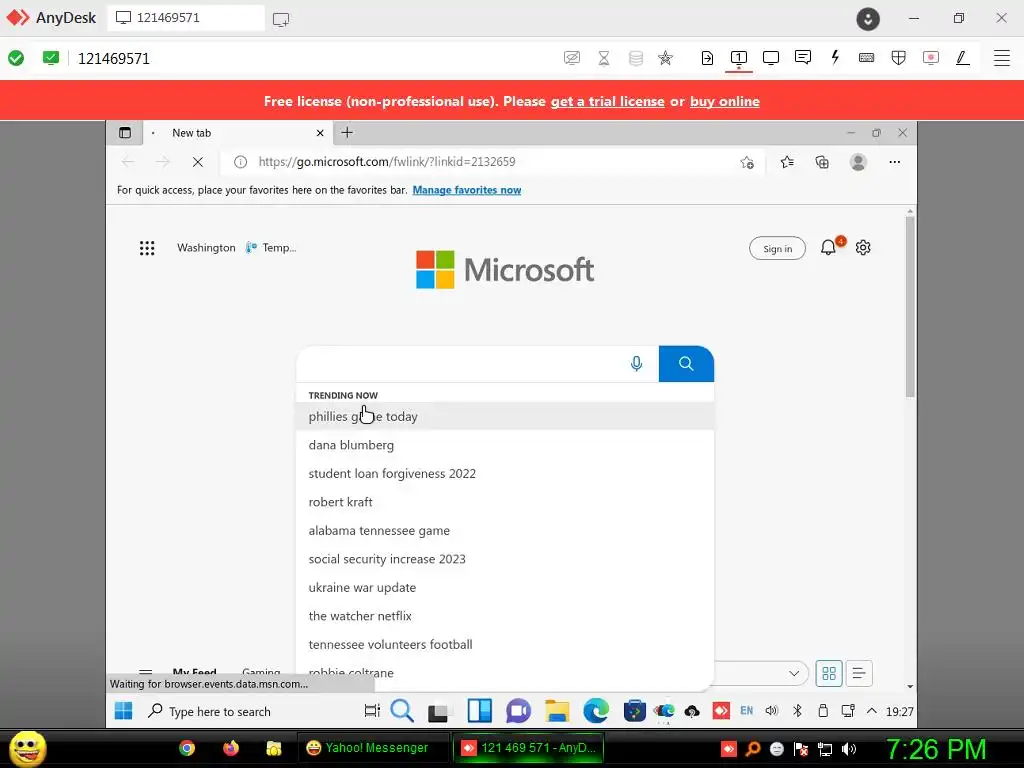The width and height of the screenshot is (1024, 768).
Task: Switch feed to list view toggle
Action: point(859,673)
